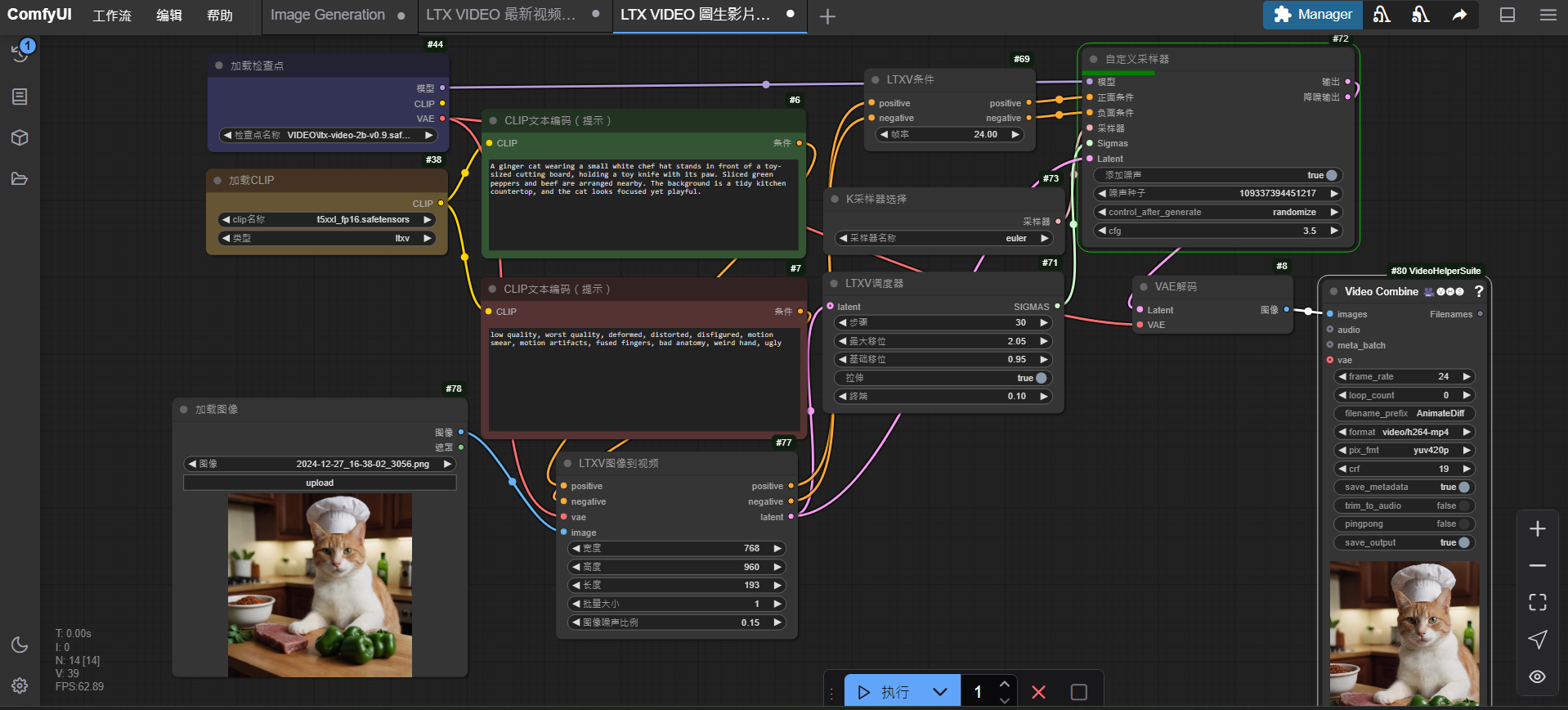
Task: Close the LTX VIDEO 圖生影片 tab dot
Action: coord(790,14)
